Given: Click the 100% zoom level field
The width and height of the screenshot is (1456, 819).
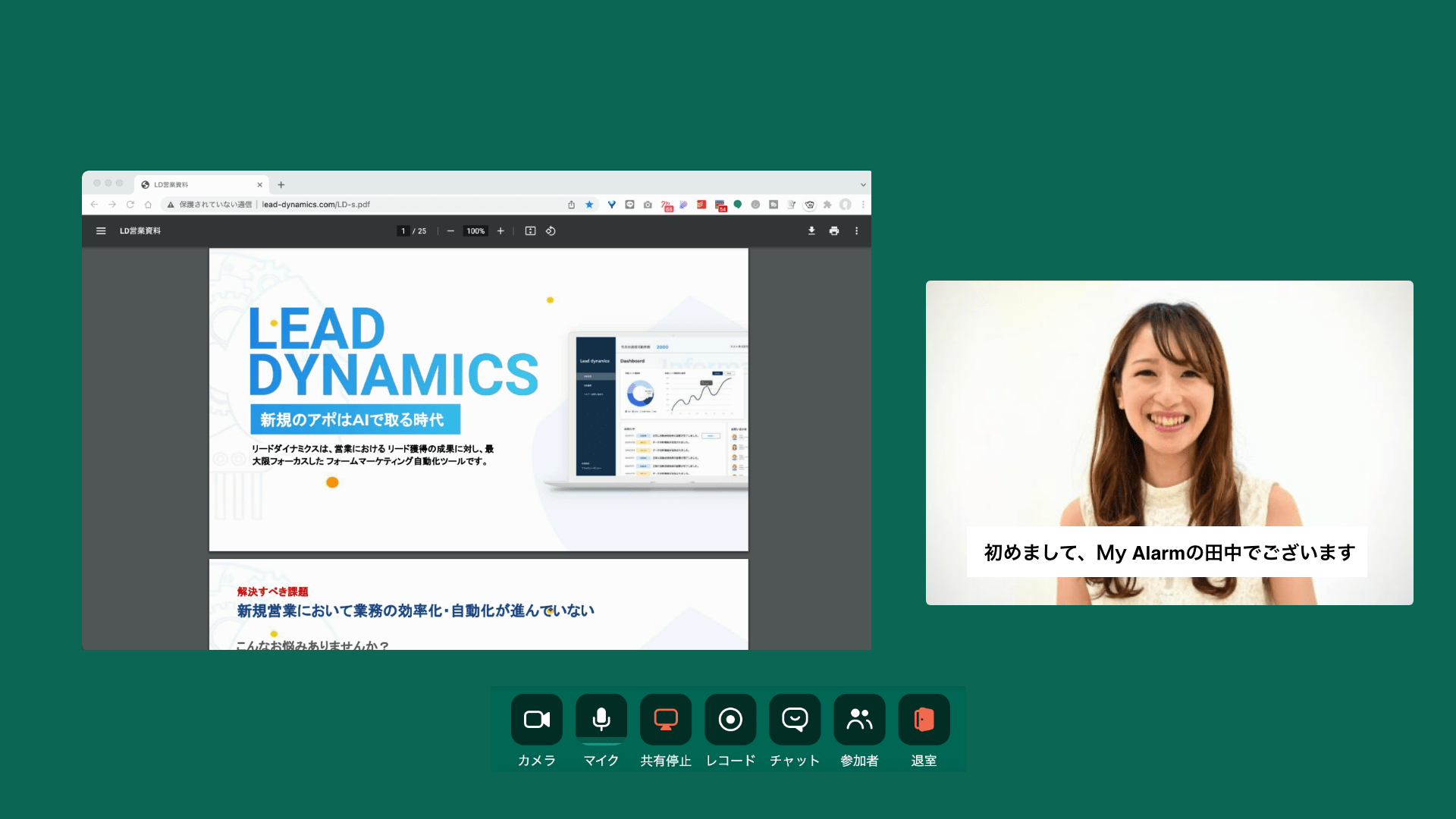Looking at the screenshot, I should click(x=475, y=231).
